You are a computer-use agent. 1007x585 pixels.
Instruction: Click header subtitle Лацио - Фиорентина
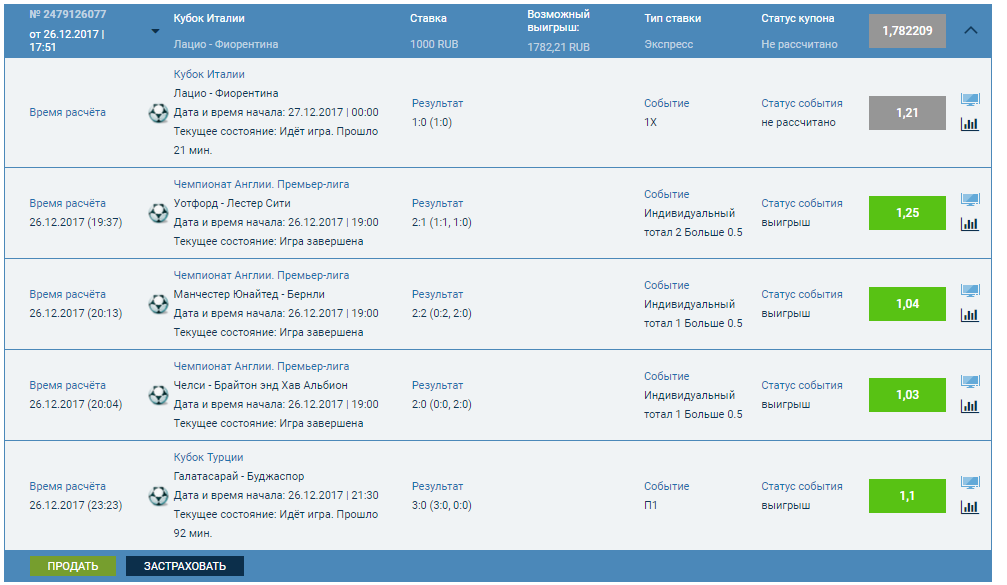pos(226,44)
